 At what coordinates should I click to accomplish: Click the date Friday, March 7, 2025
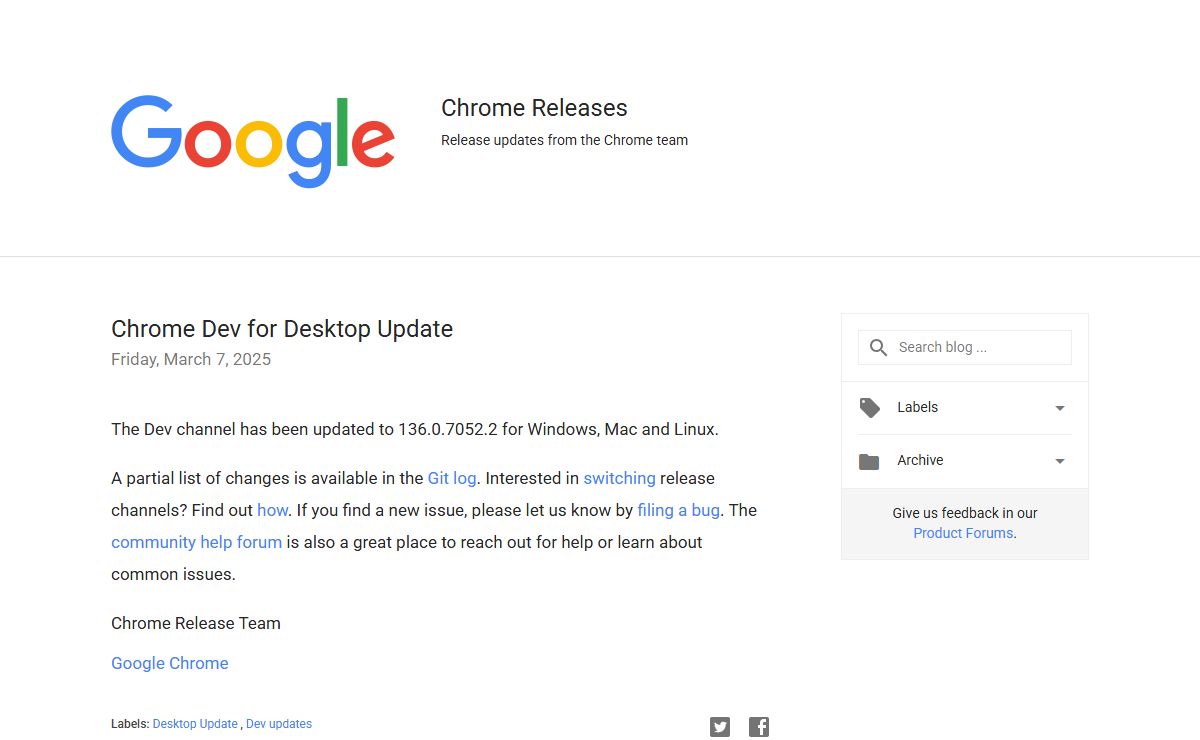click(191, 359)
